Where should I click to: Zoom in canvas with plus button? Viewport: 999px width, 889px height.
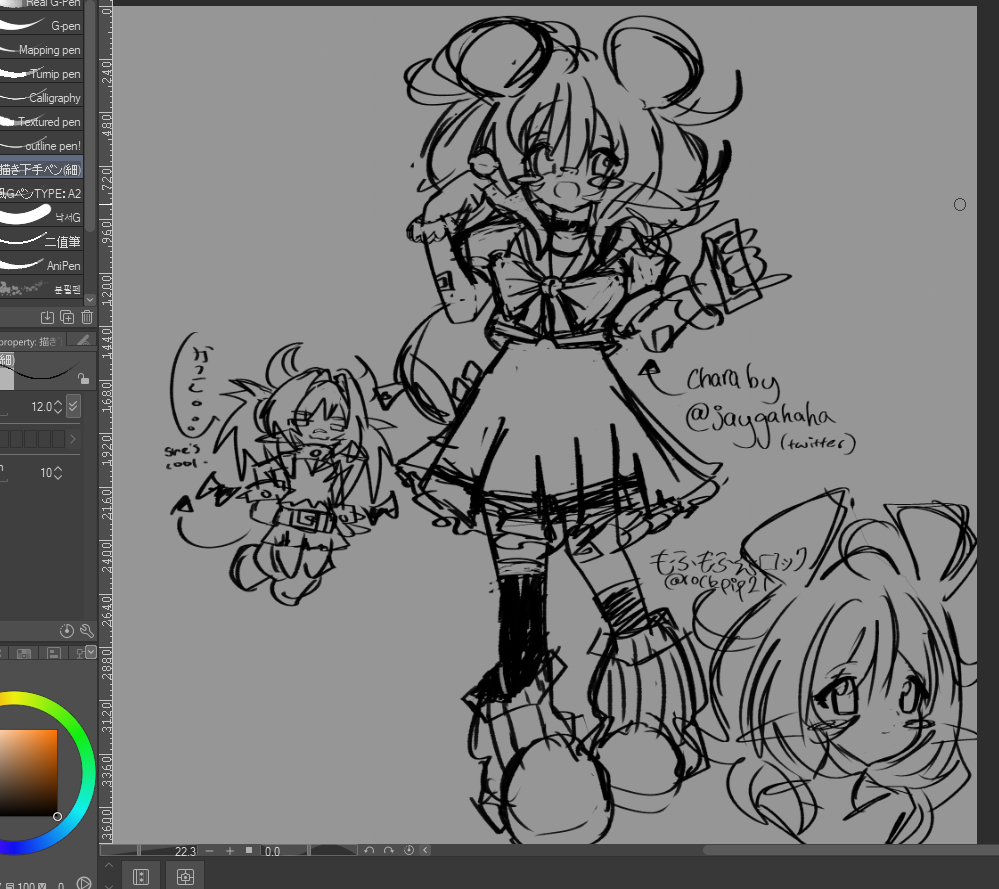click(229, 851)
